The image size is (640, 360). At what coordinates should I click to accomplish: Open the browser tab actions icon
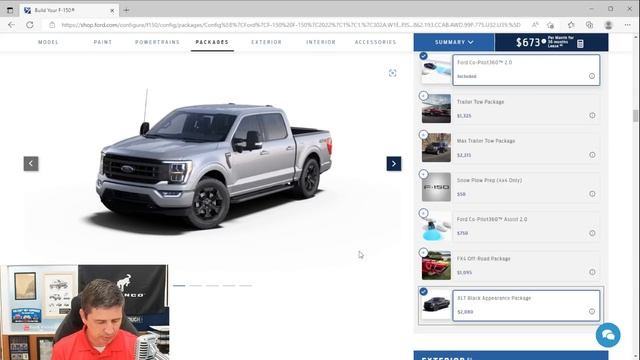(x=10, y=10)
